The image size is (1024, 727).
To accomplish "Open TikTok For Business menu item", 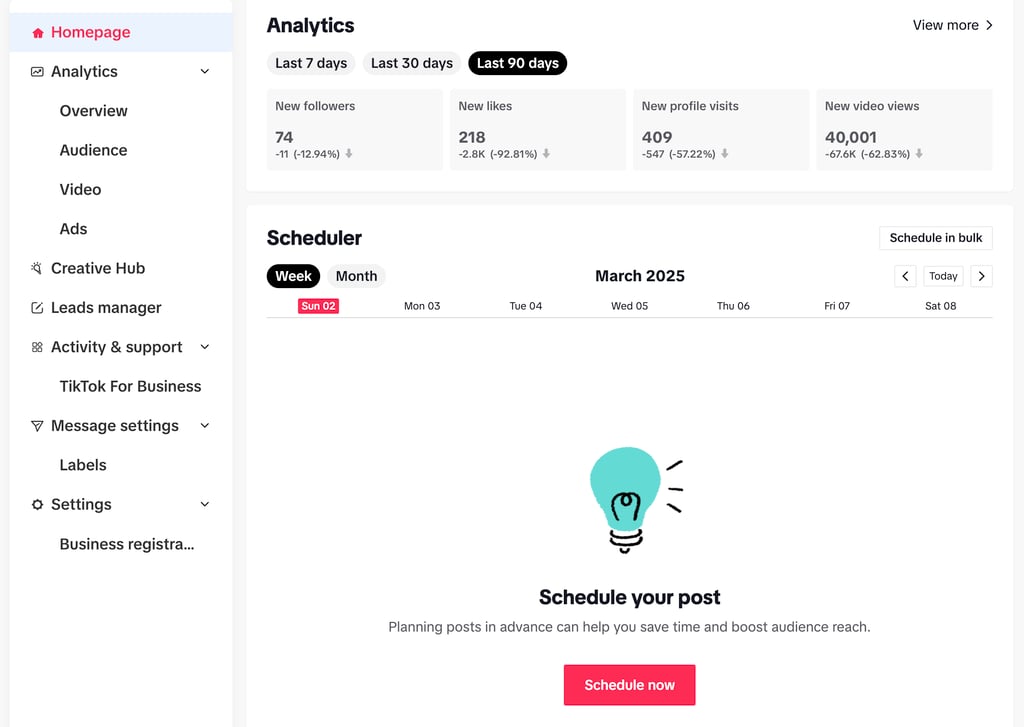I will (x=130, y=386).
